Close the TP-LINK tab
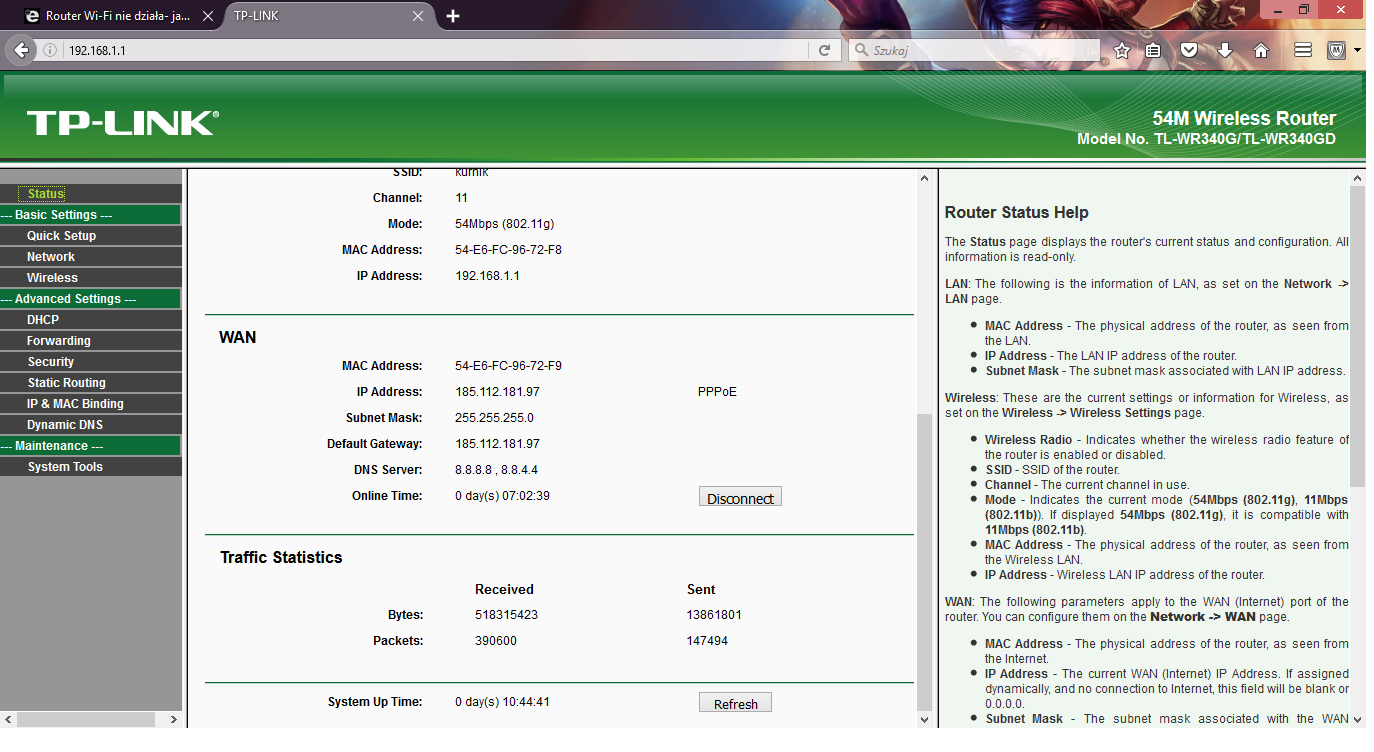The width and height of the screenshot is (1374, 752). (418, 16)
